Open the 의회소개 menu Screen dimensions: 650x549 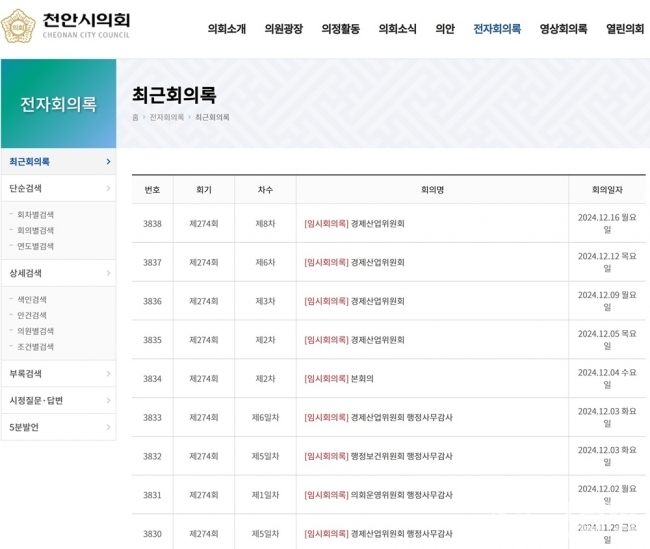pyautogui.click(x=226, y=29)
